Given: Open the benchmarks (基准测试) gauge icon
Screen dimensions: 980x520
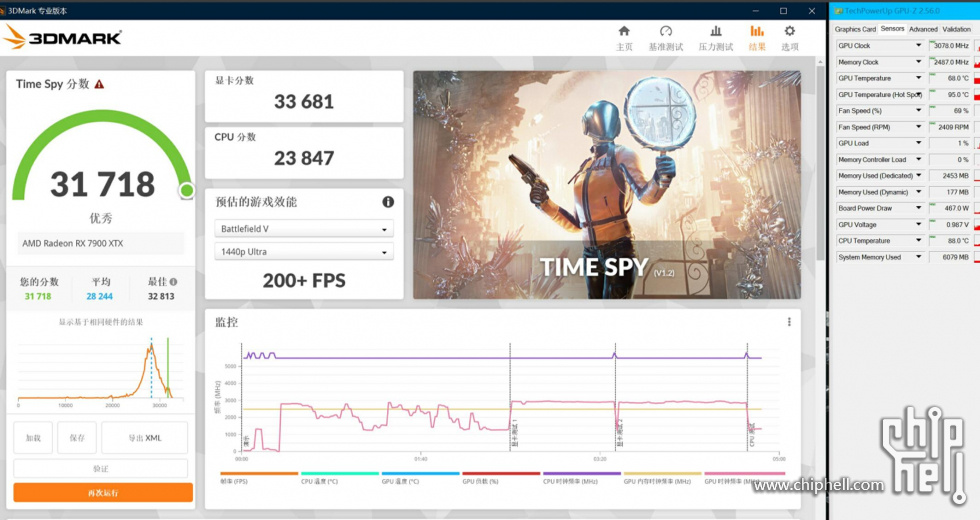Looking at the screenshot, I should tap(666, 31).
